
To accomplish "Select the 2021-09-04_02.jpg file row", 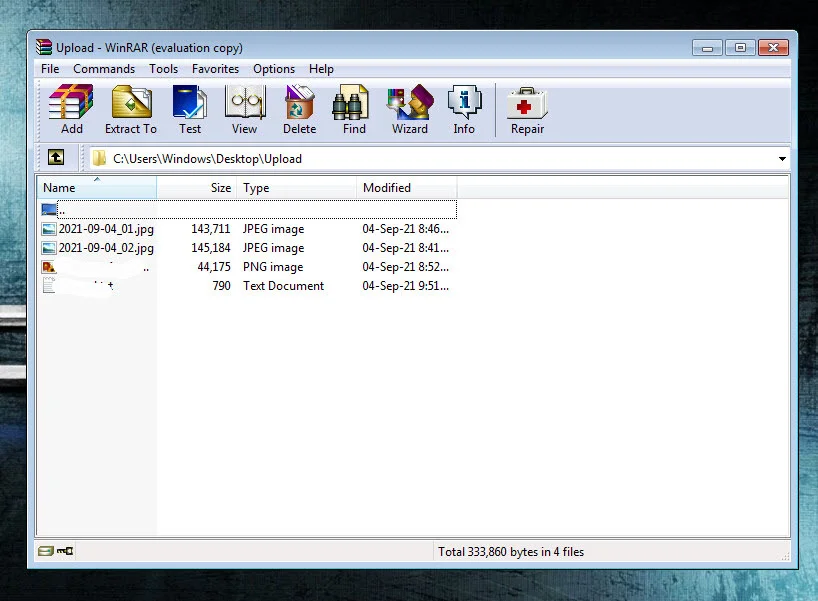I will [105, 248].
